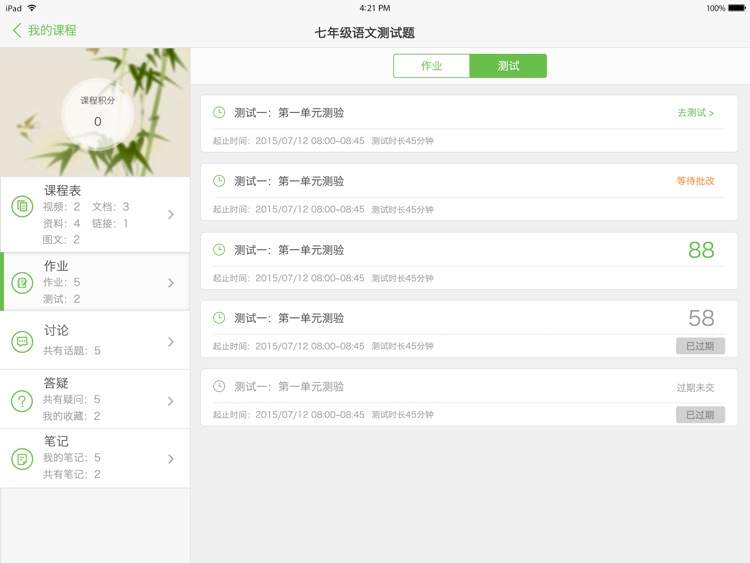The image size is (750, 563).
Task: Open the 讨论 chat bubble icon
Action: 22,342
